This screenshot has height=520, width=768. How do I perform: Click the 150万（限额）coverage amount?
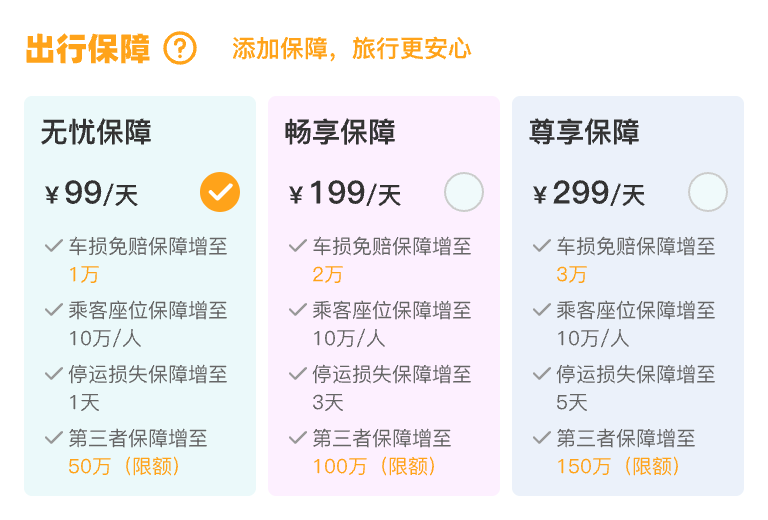pyautogui.click(x=618, y=466)
